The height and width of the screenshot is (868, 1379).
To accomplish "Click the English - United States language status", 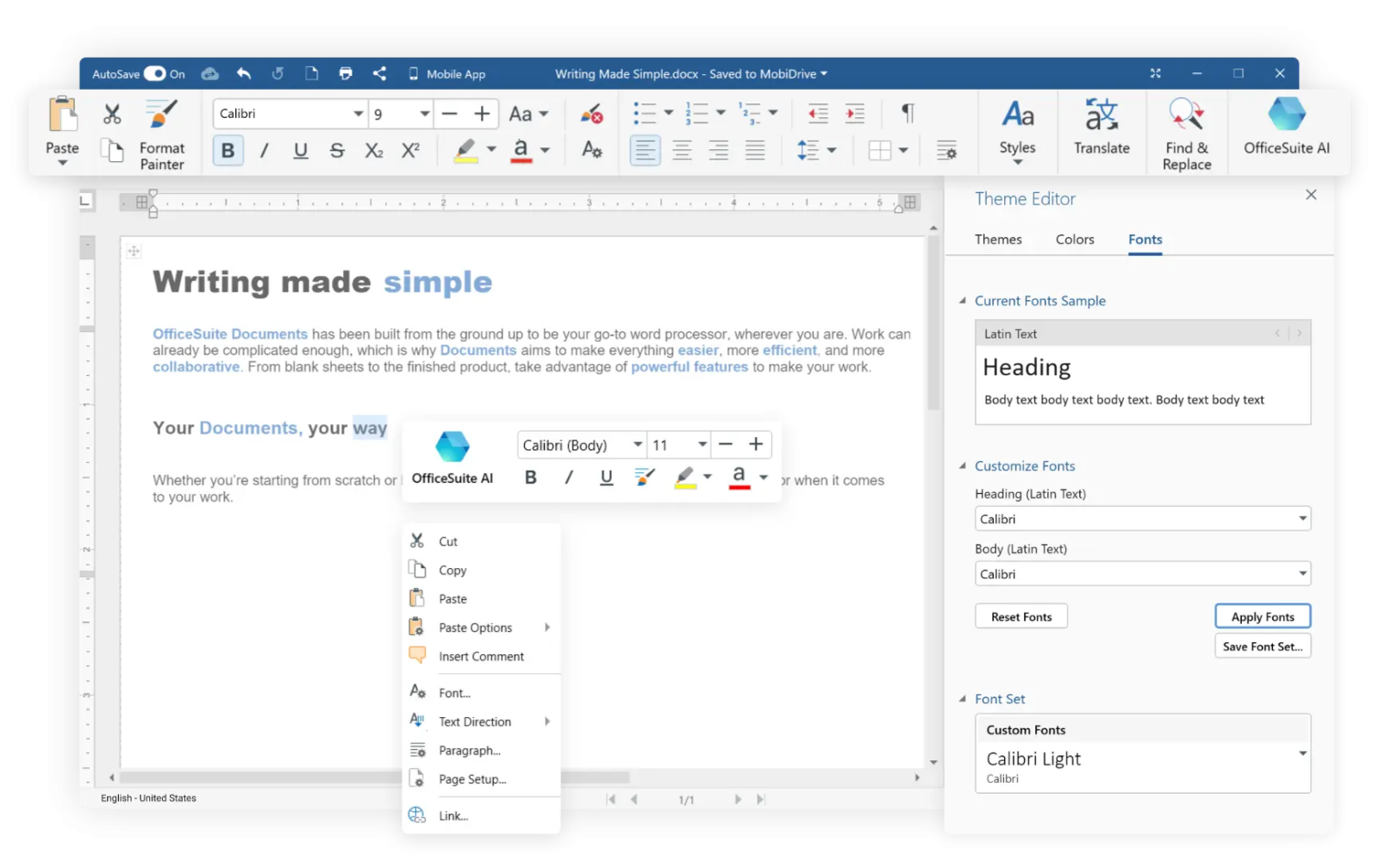I will click(x=148, y=799).
